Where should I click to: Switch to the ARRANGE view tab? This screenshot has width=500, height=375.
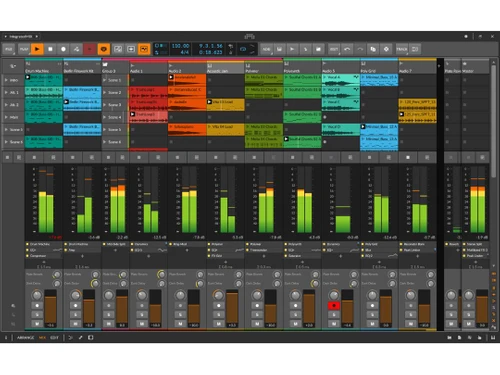[26, 338]
